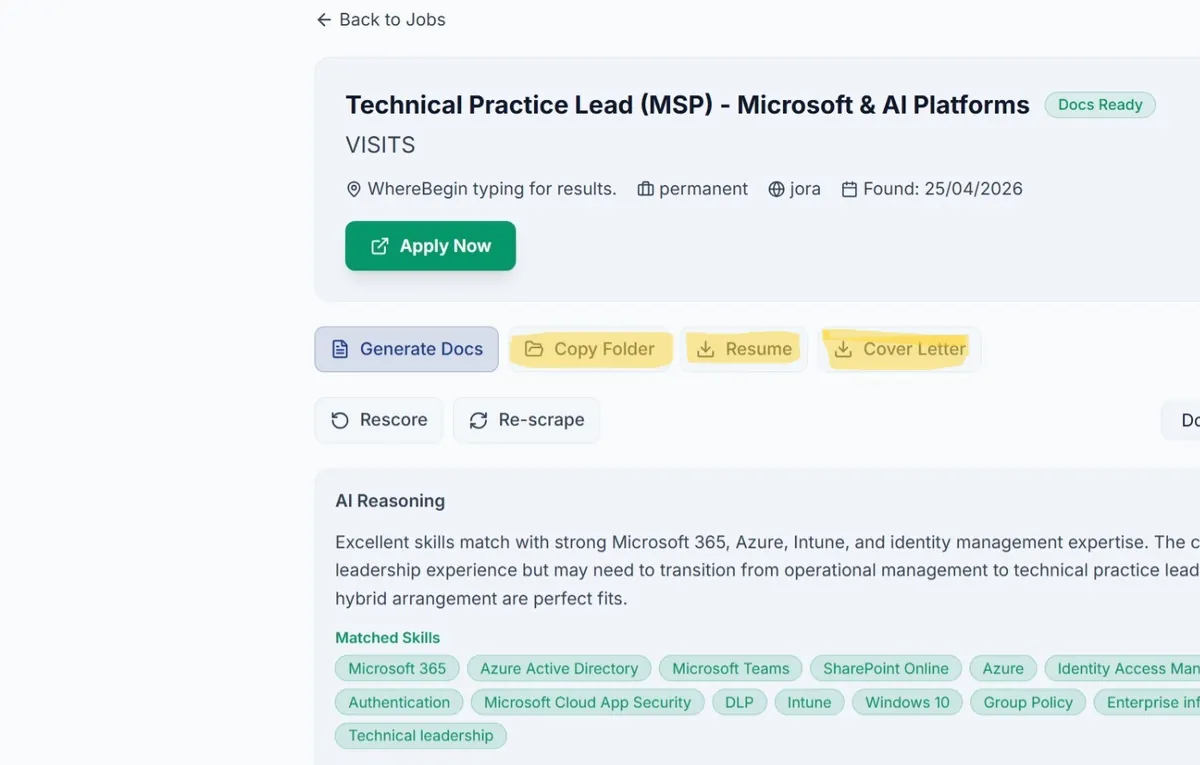
Task: Click the document icon in Generate Docs
Action: 340,349
